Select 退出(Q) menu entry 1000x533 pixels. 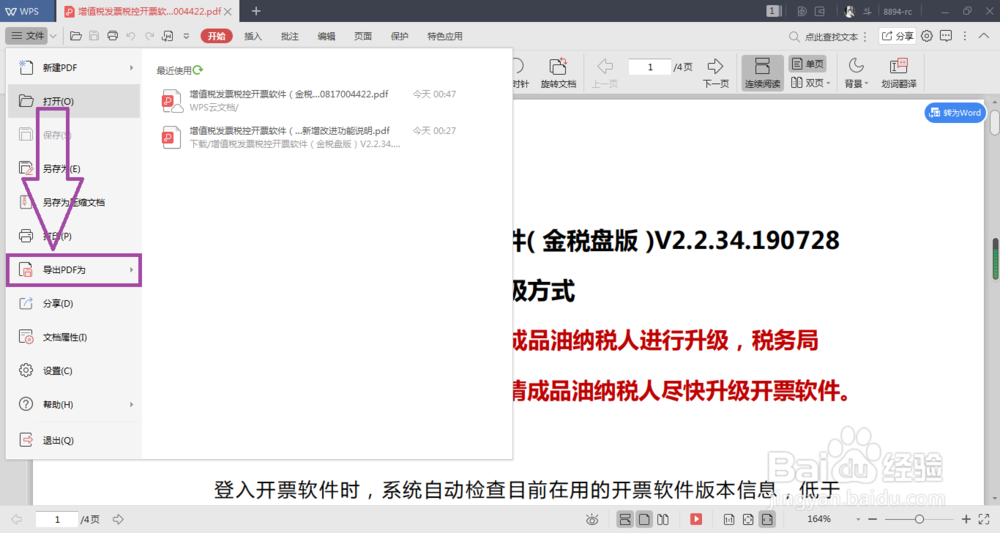(73, 440)
